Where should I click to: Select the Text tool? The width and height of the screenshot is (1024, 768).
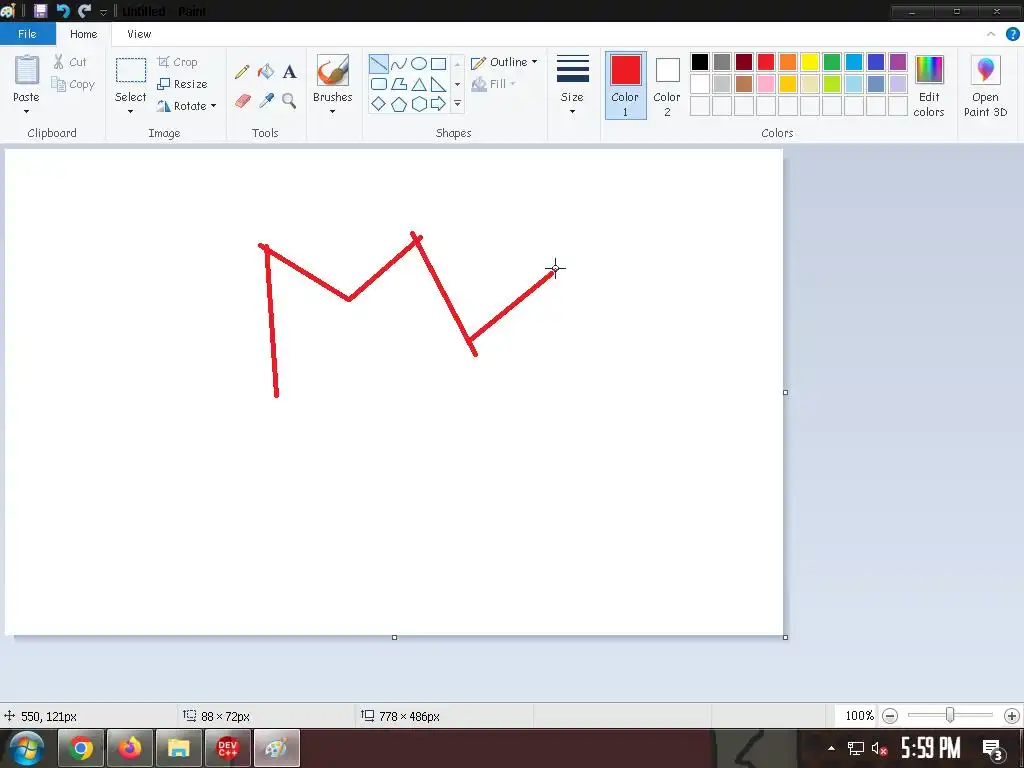click(x=289, y=71)
